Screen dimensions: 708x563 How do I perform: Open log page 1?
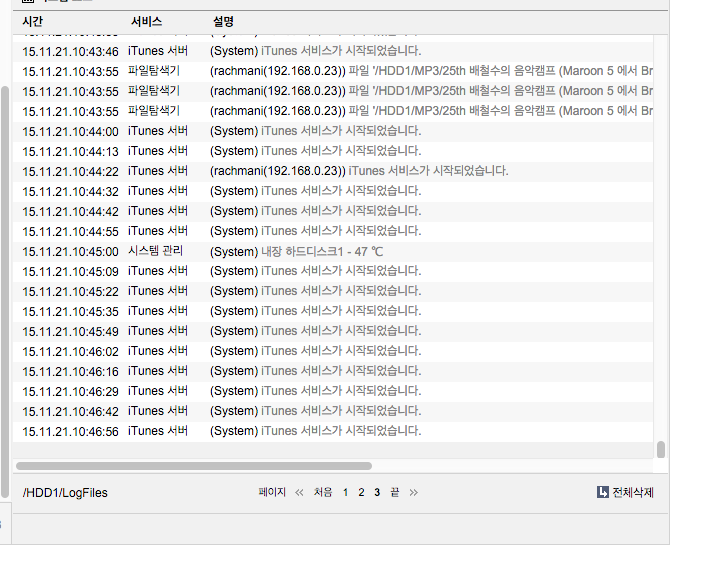click(x=345, y=493)
